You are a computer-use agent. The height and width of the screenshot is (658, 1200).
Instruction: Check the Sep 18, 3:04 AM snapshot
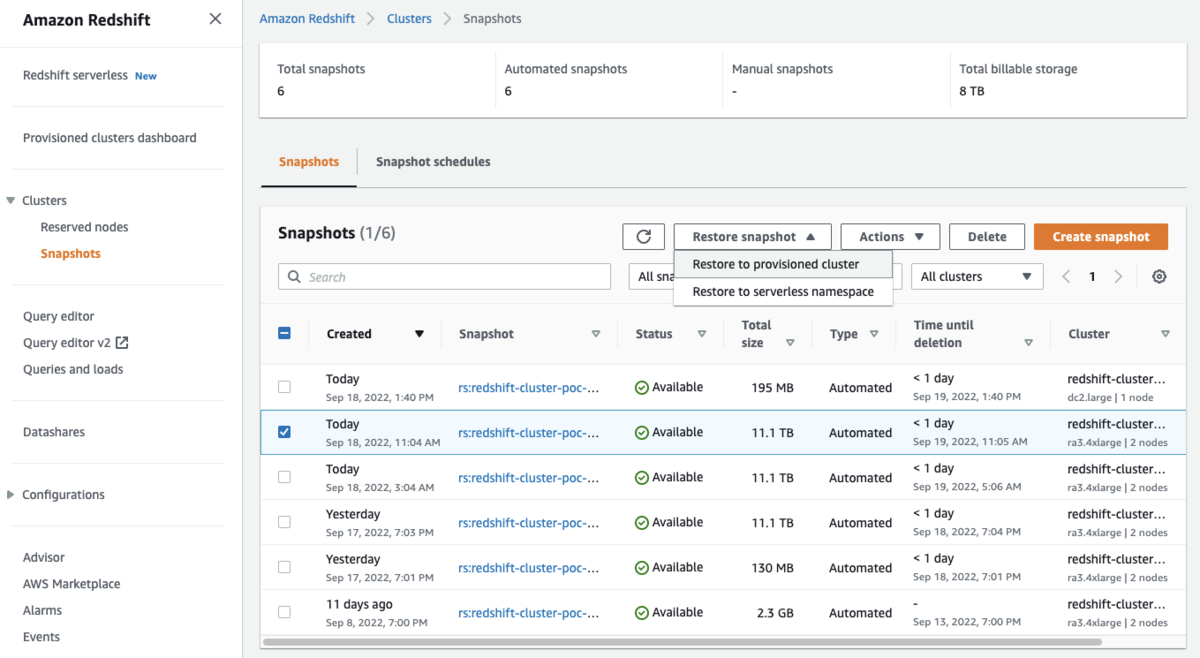(284, 477)
